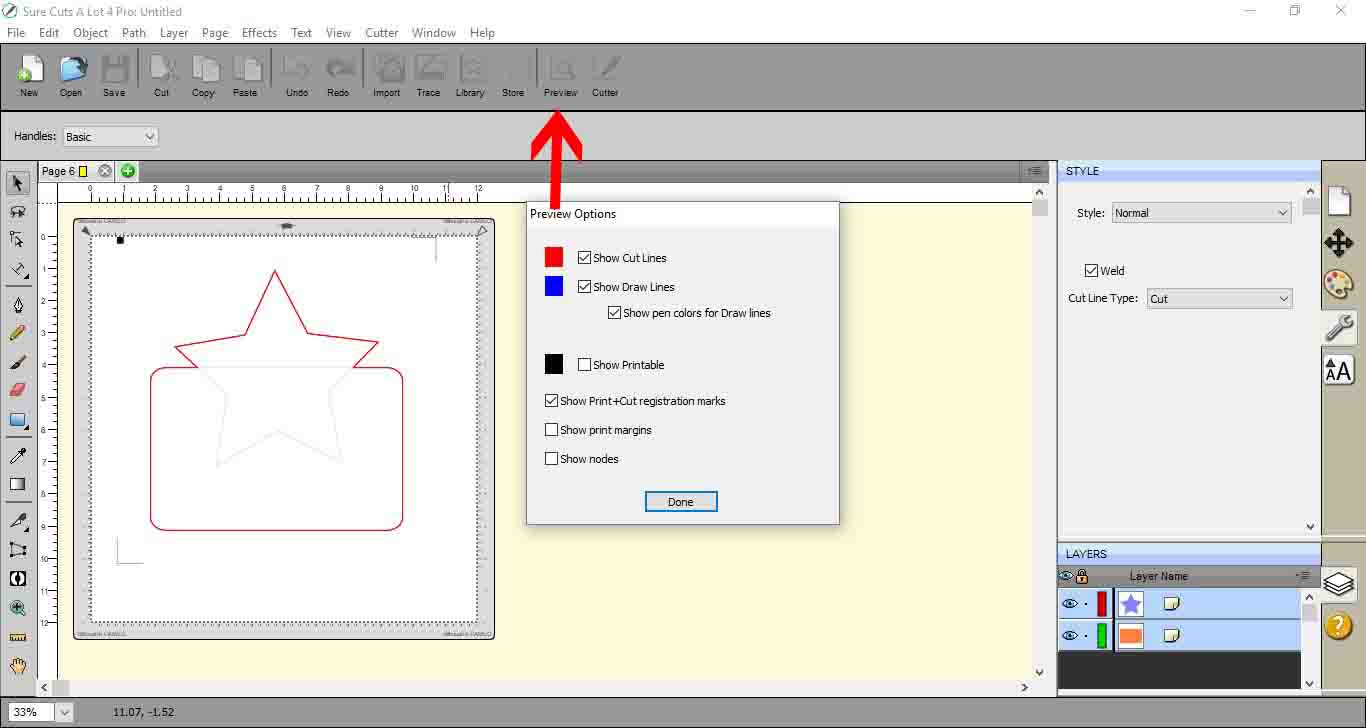Select the Ruler measure tool
1366x728 pixels.
pos(17,637)
